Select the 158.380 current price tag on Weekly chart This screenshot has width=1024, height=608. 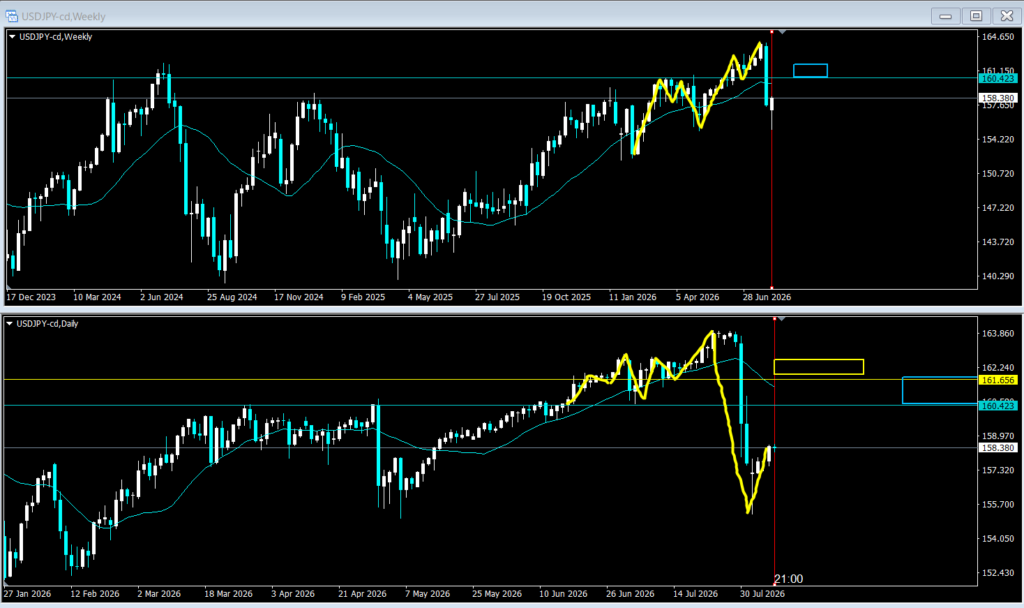pos(998,99)
